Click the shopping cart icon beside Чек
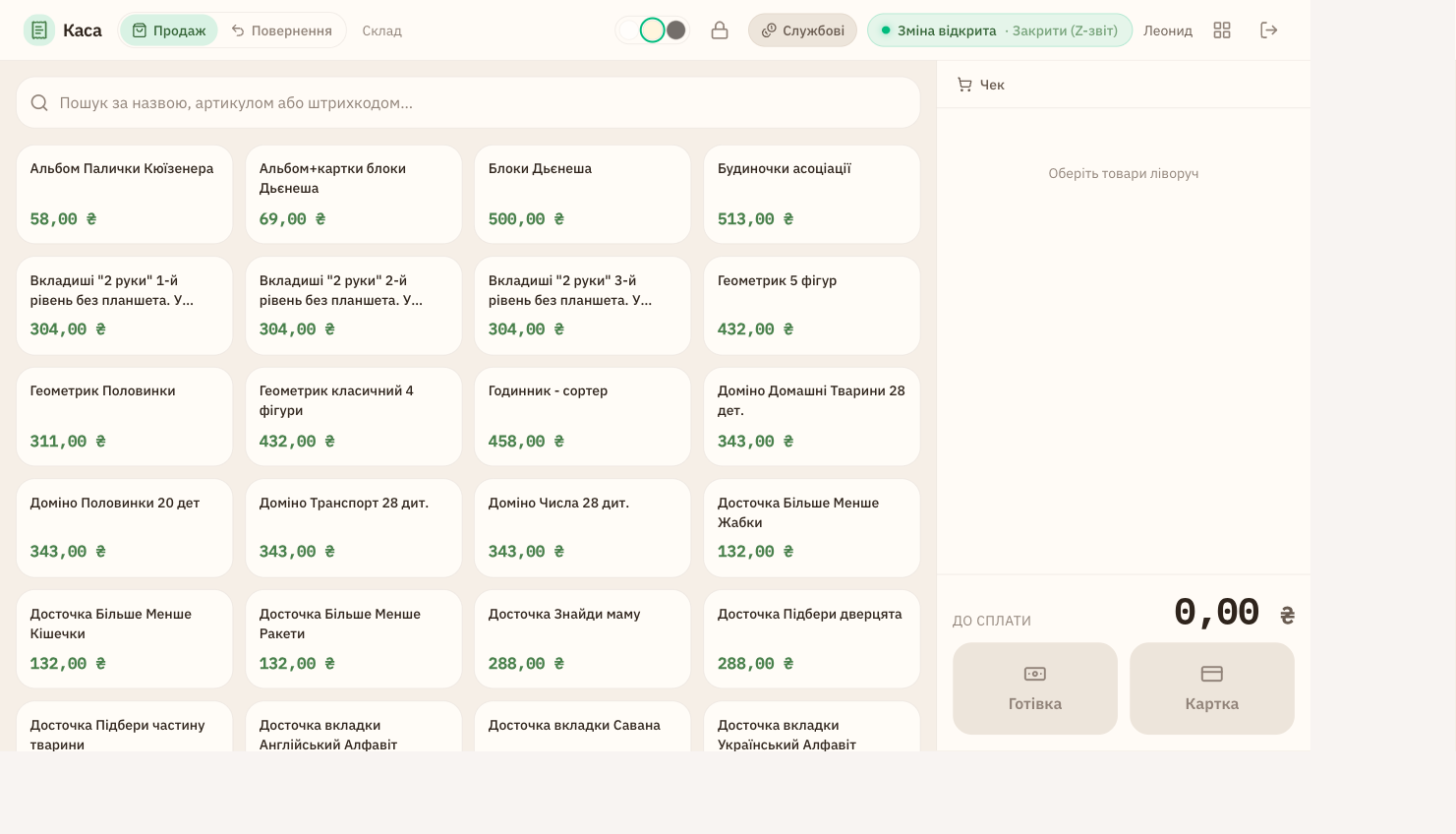Screen dimensions: 1456x834 964,85
